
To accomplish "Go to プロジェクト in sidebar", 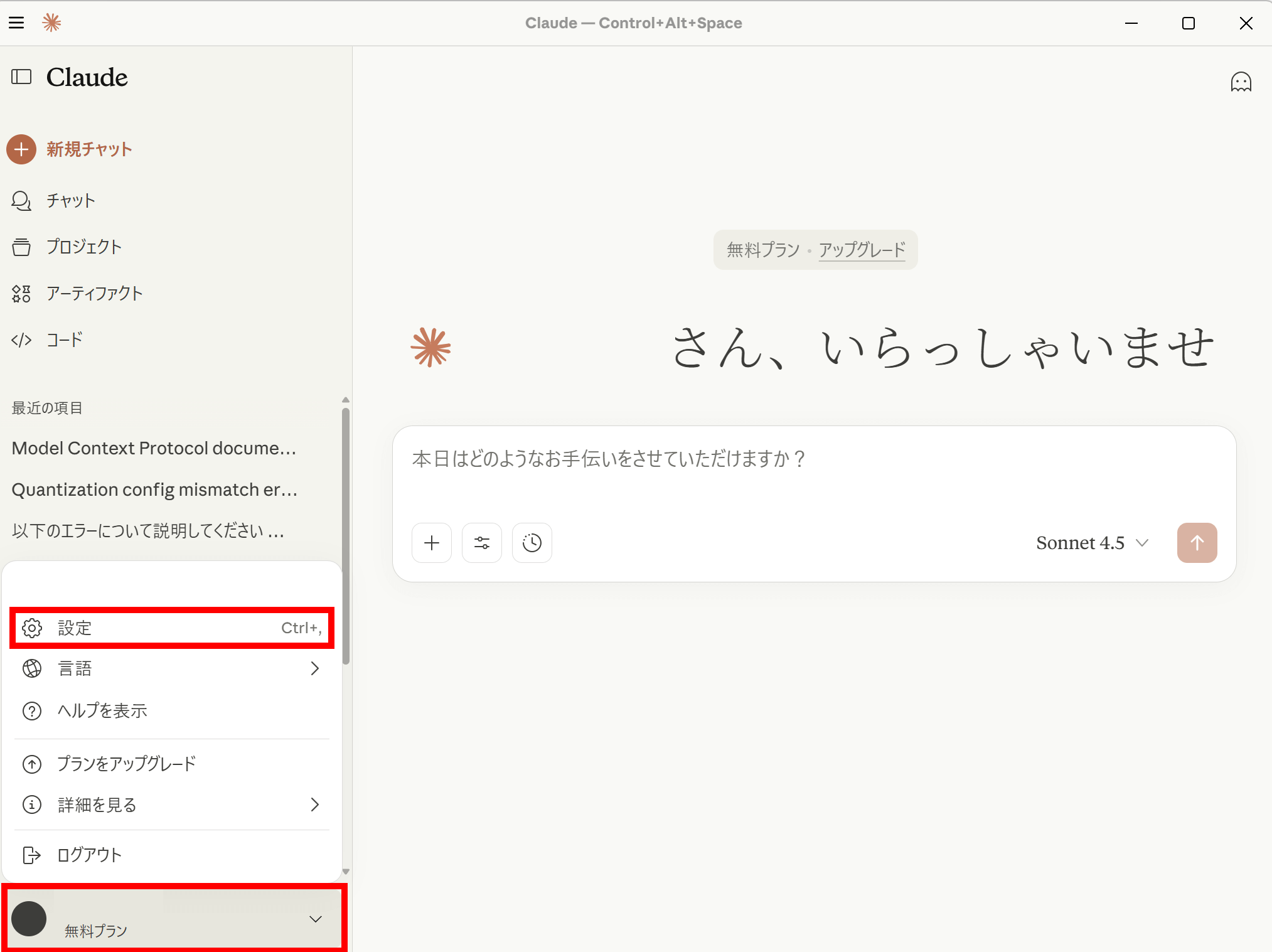I will [83, 247].
